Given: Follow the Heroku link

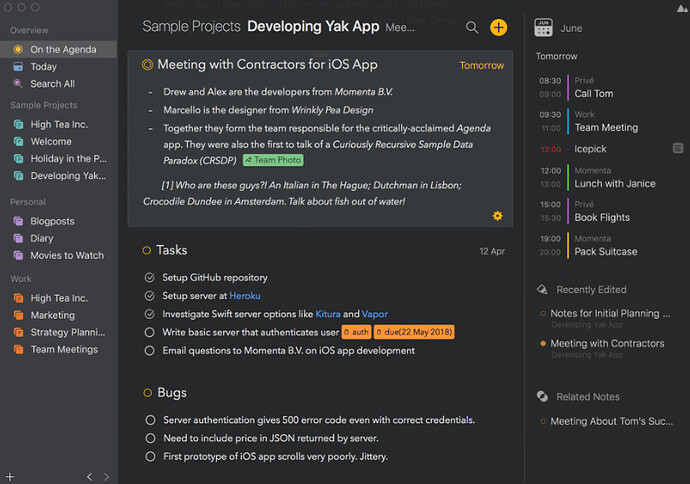Looking at the screenshot, I should [244, 296].
